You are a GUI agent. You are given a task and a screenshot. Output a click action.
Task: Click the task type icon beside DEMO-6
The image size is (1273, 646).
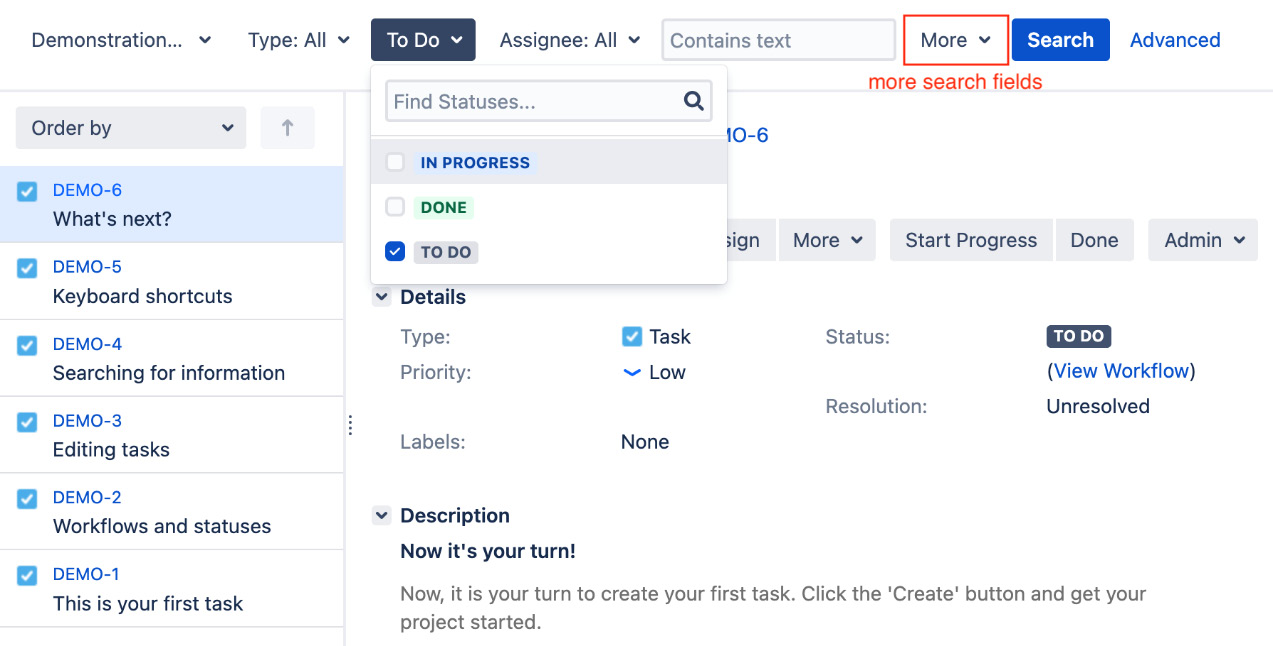click(27, 192)
